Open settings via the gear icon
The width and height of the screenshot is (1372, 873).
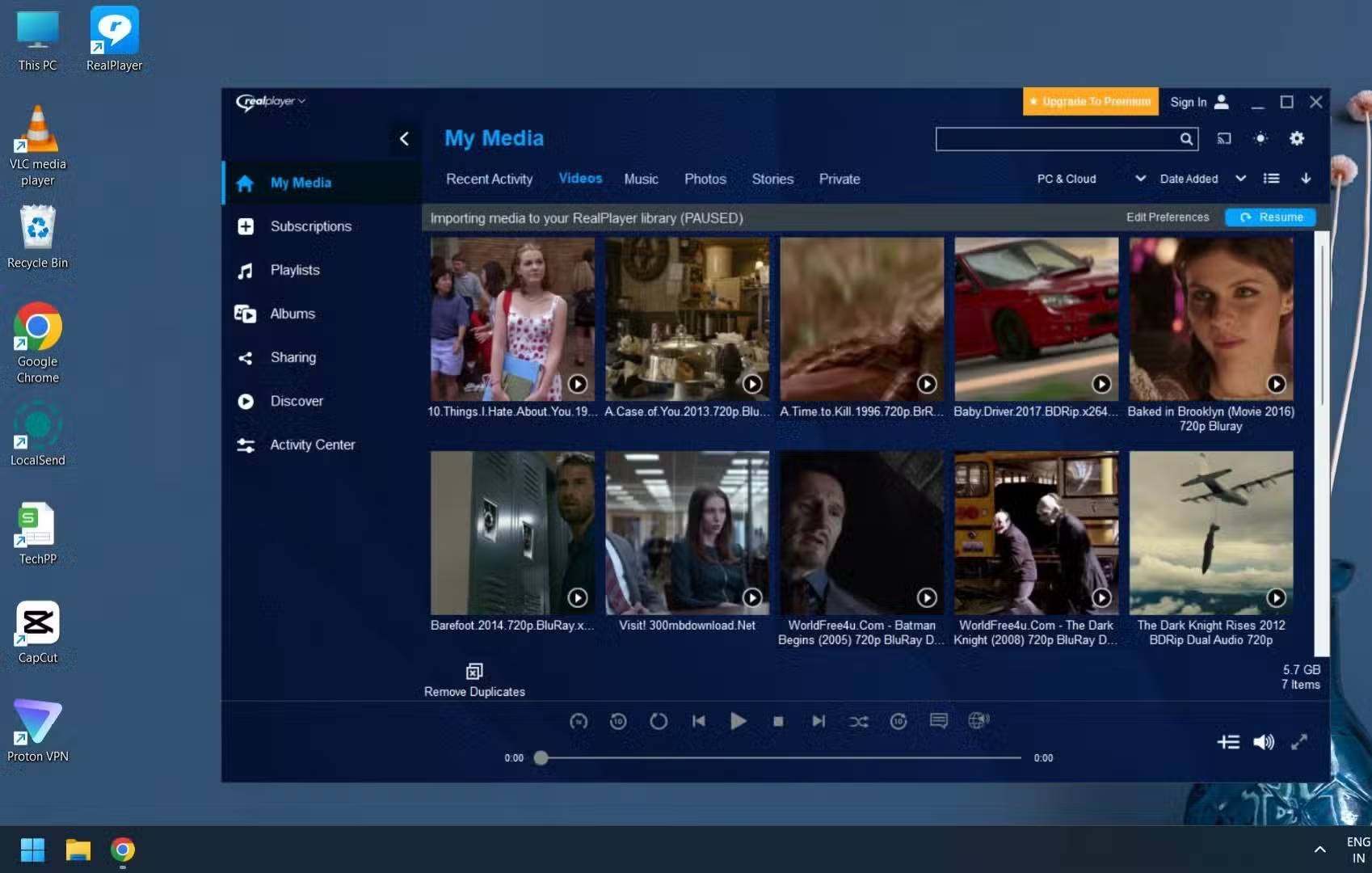pyautogui.click(x=1297, y=139)
